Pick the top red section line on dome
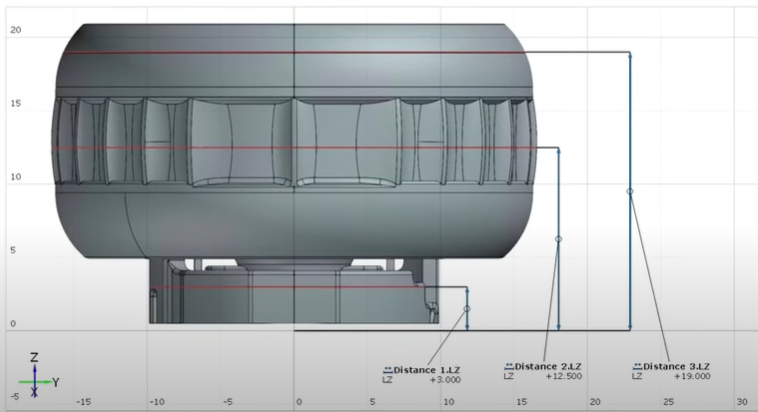Viewport: 758px width, 412px height. [x=200, y=52]
